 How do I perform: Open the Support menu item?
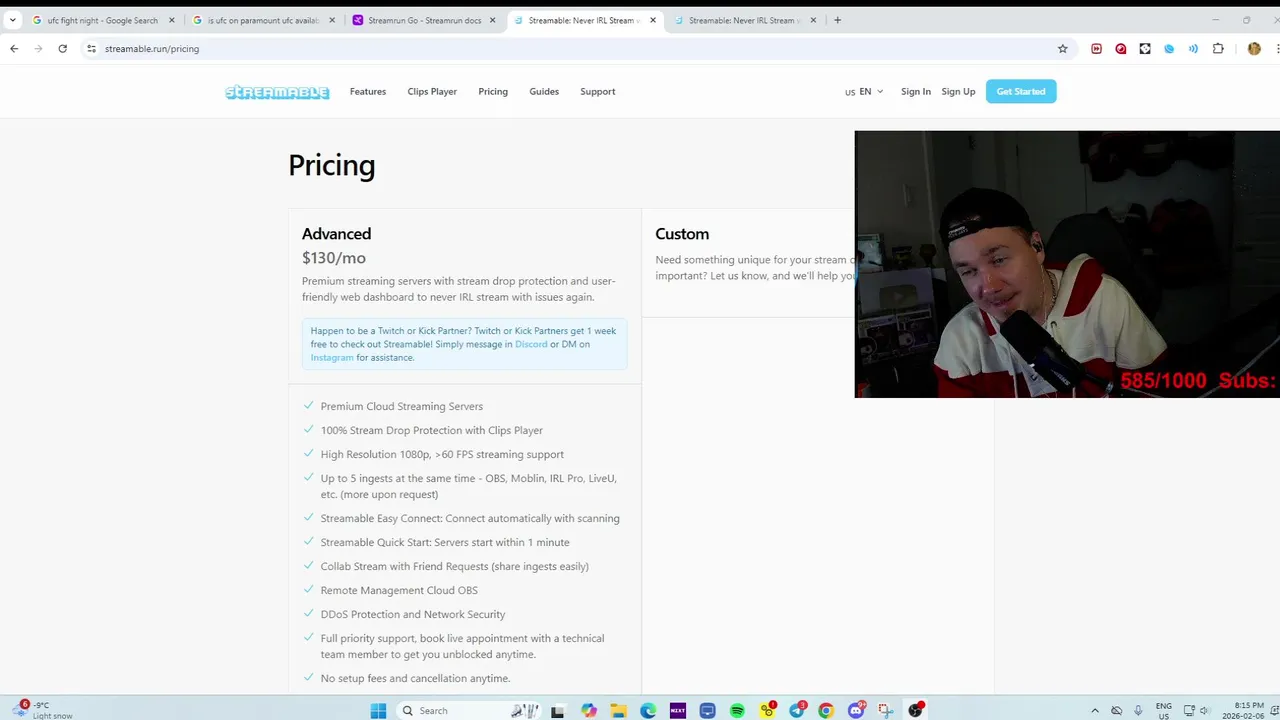click(598, 92)
